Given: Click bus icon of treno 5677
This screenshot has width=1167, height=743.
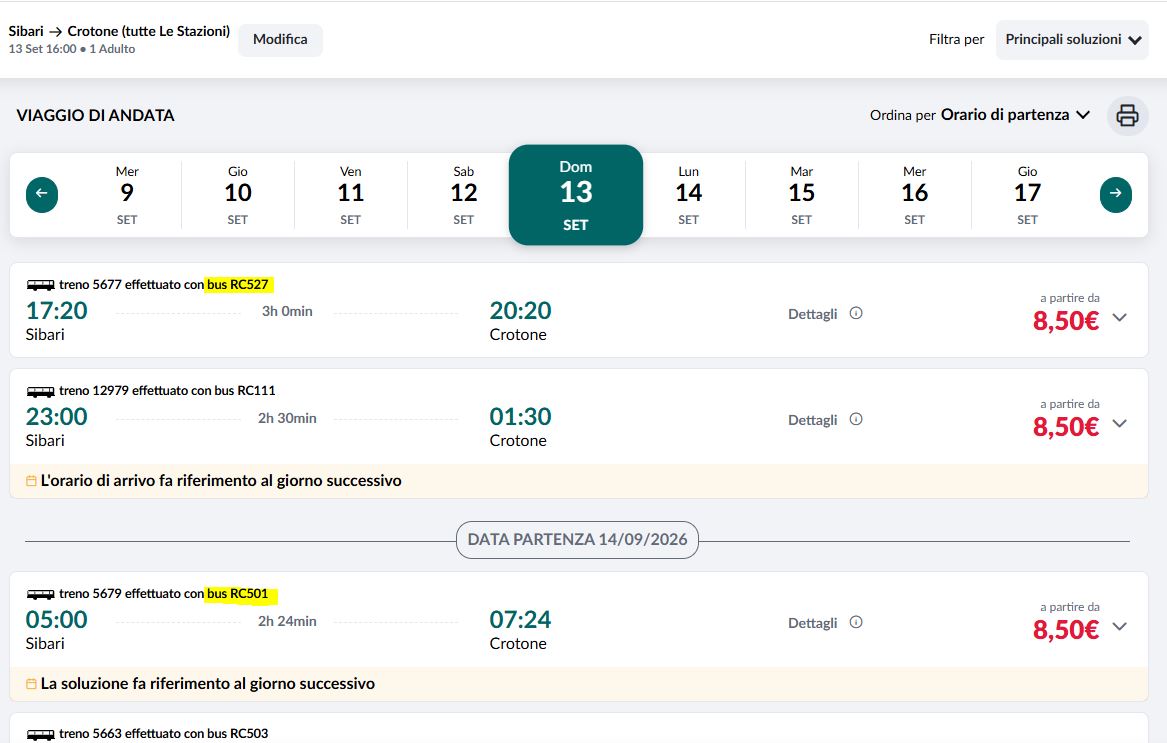Looking at the screenshot, I should tap(40, 284).
